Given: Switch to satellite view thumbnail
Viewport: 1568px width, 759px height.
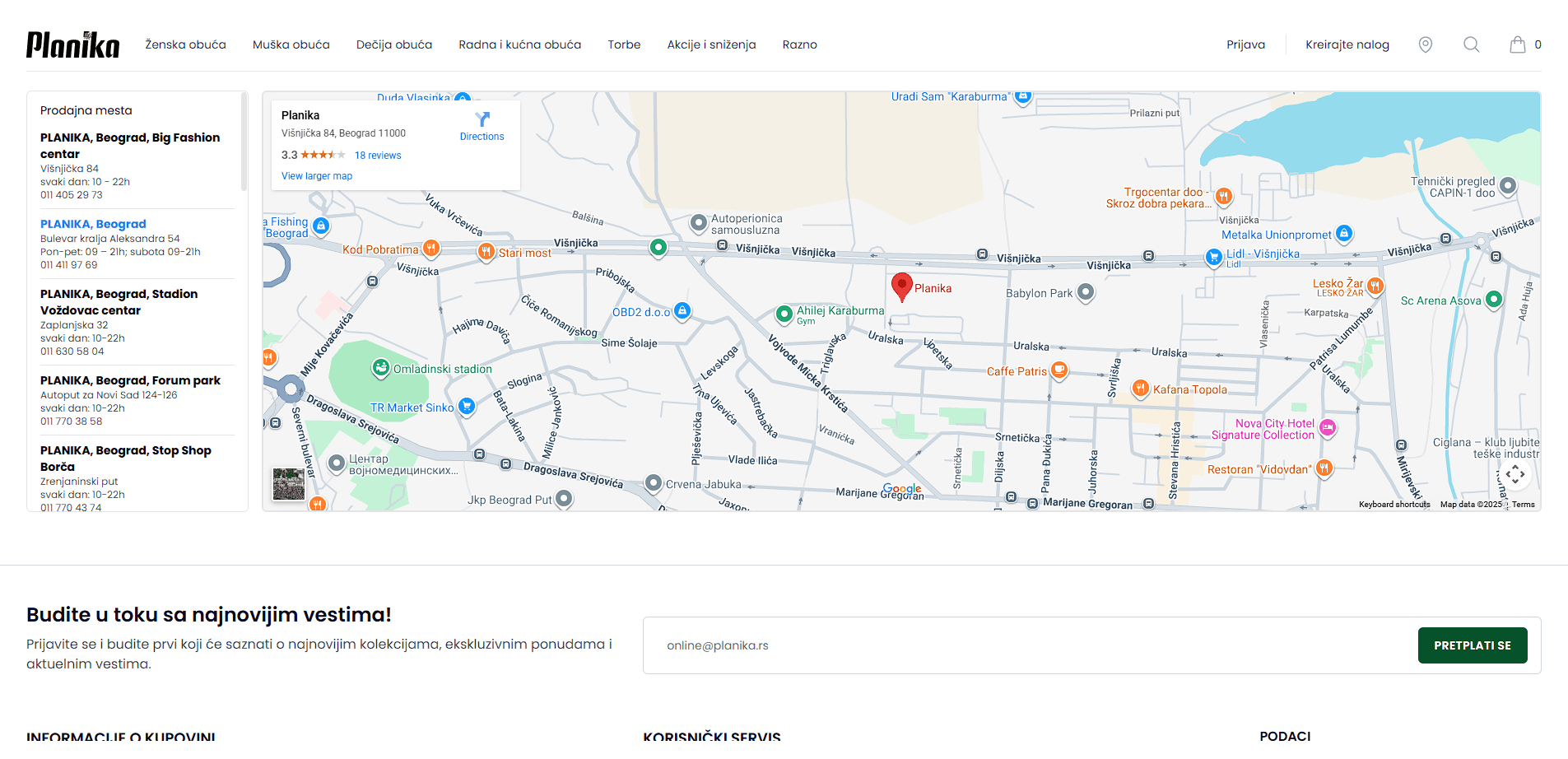Looking at the screenshot, I should [x=289, y=484].
